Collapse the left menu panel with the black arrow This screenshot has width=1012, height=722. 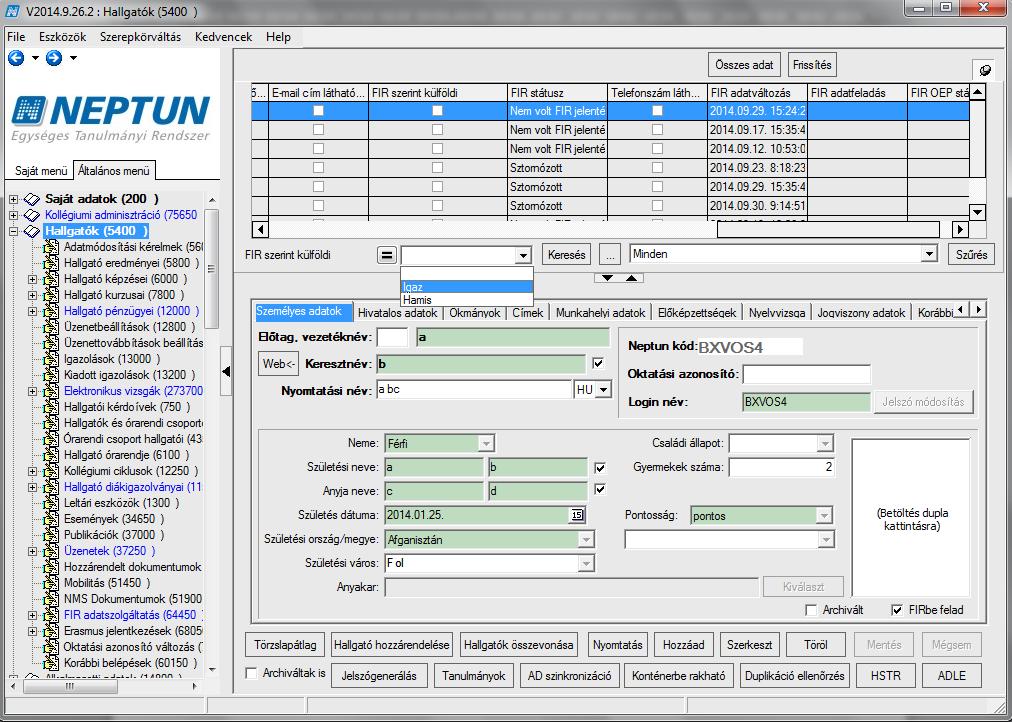tap(226, 372)
